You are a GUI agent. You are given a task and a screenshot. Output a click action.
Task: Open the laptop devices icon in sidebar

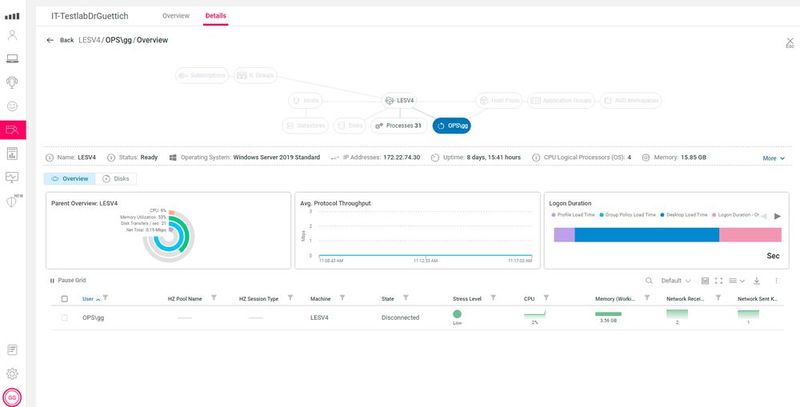tap(12, 59)
